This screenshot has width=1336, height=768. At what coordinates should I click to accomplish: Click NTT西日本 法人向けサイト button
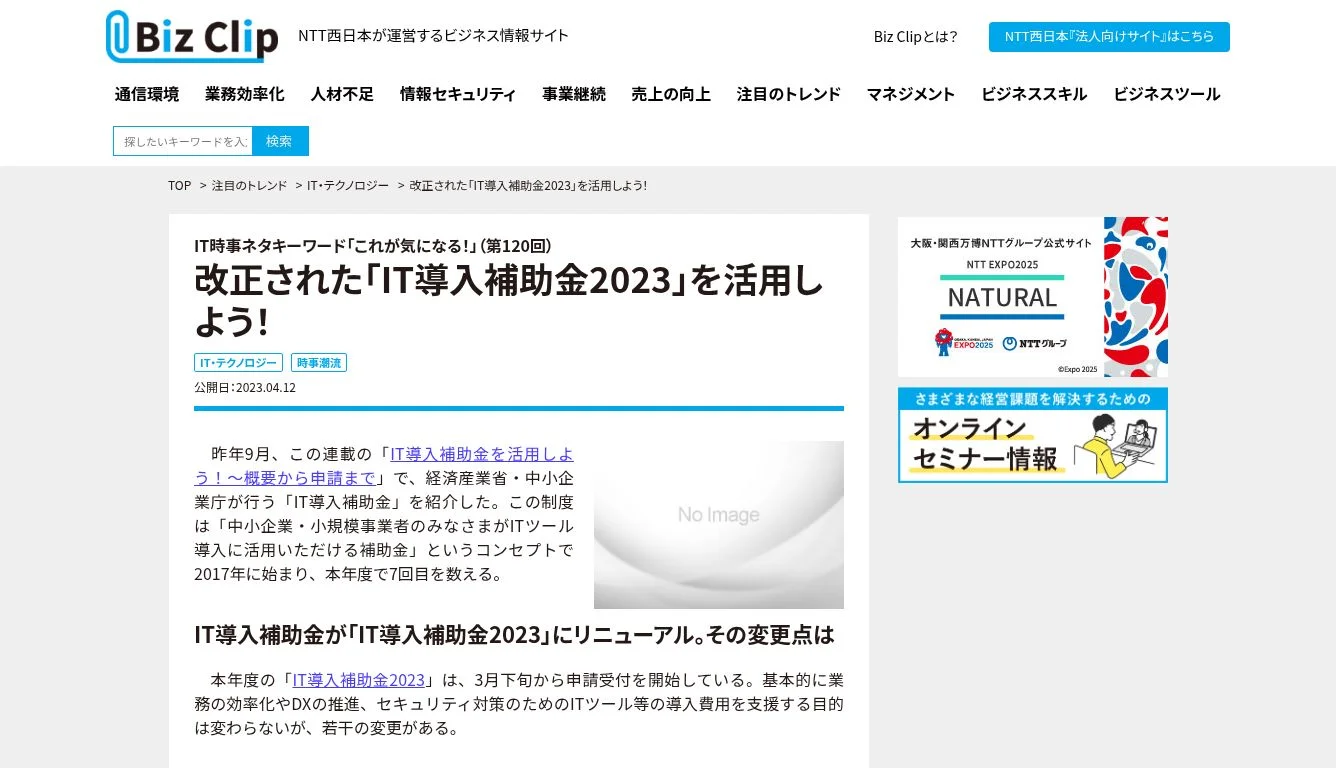1109,37
